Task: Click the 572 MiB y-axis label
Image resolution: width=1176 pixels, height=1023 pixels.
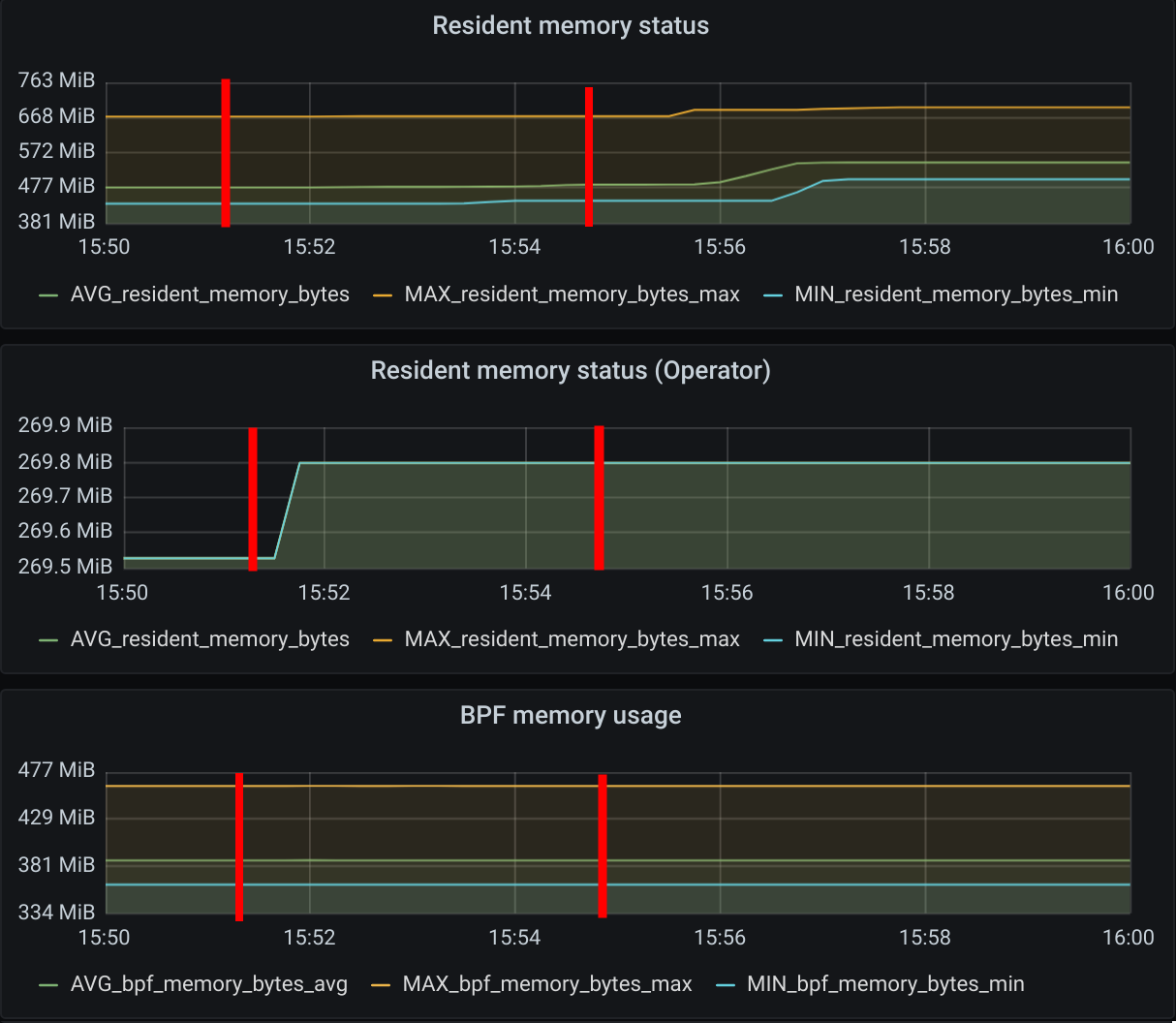Action: click(x=57, y=151)
